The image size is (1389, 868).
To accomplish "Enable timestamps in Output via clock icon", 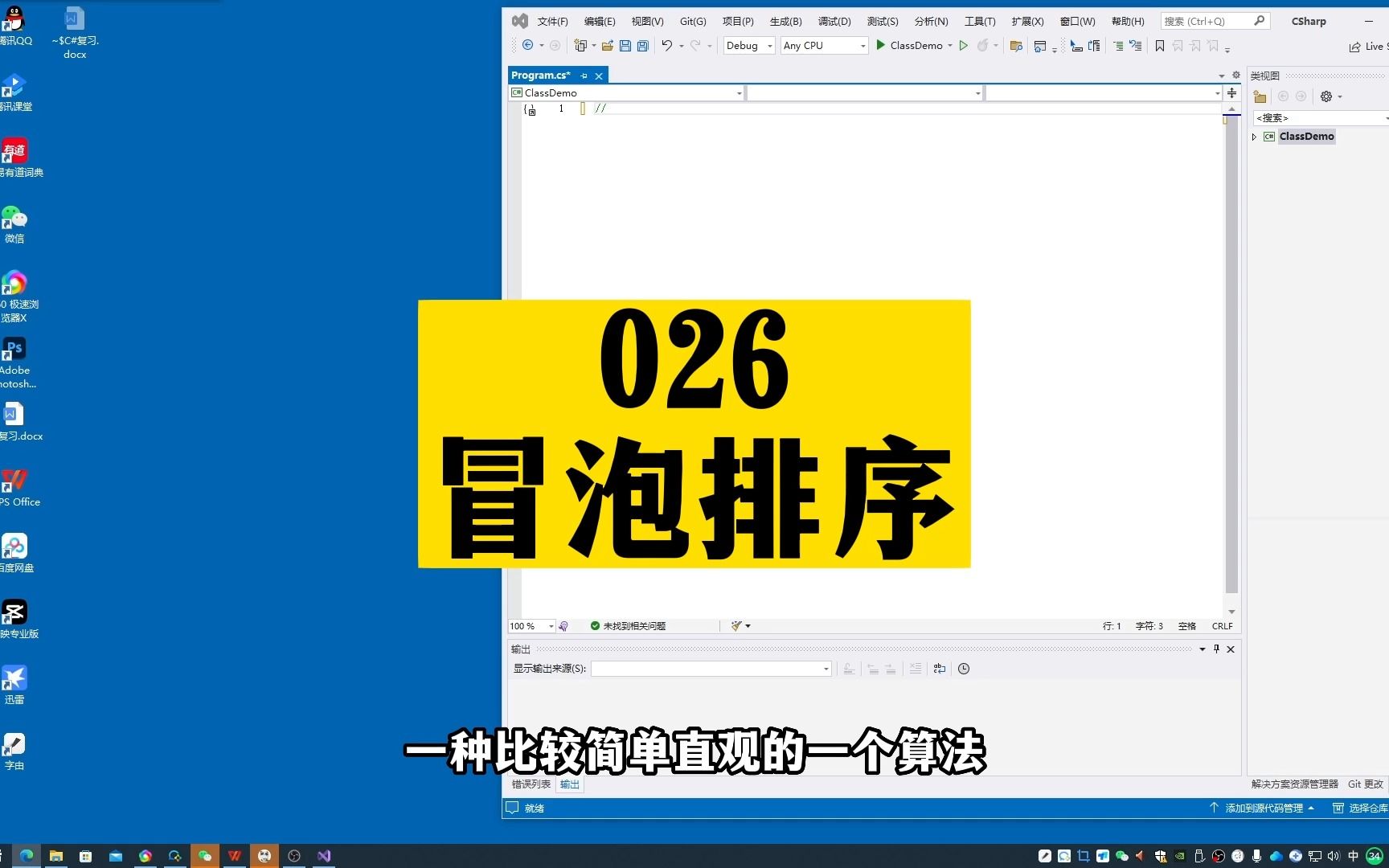I will (x=963, y=669).
